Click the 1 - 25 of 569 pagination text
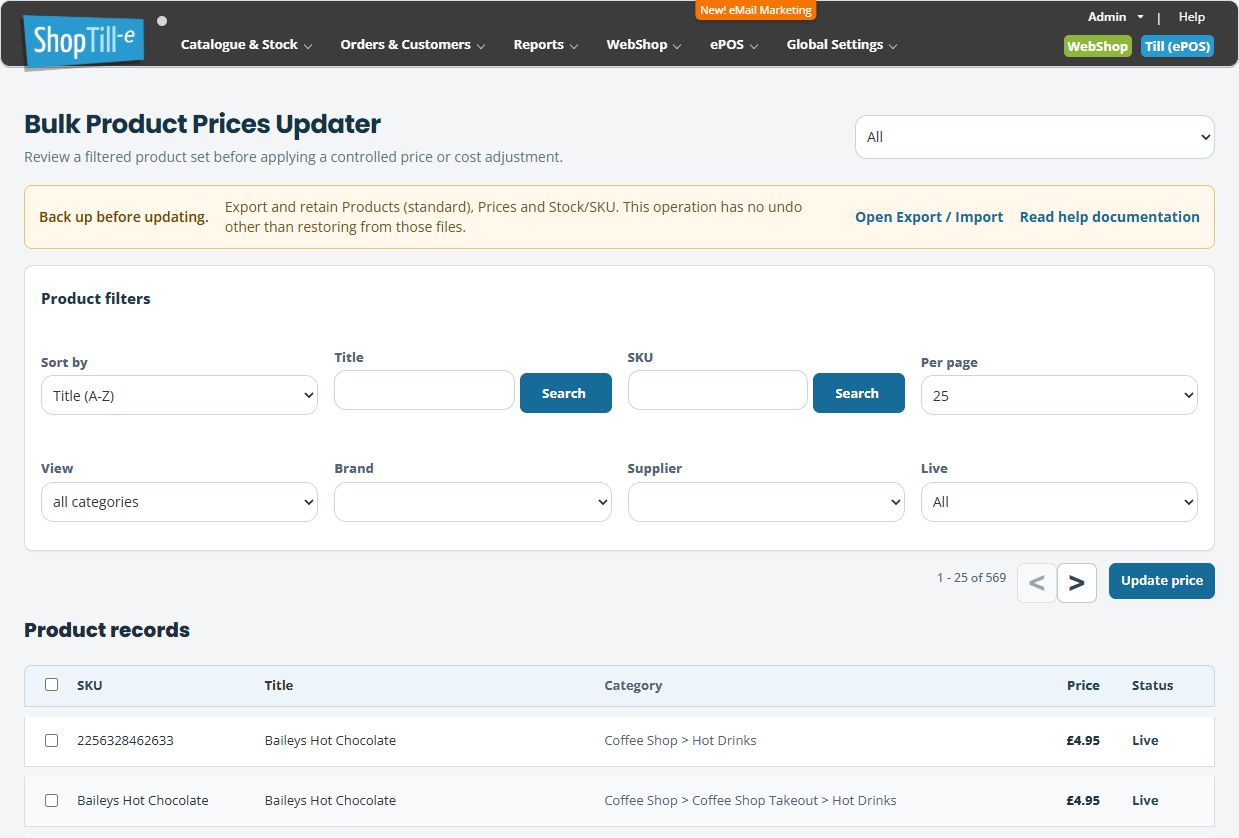Screen dimensions: 1239x838 pos(971,578)
